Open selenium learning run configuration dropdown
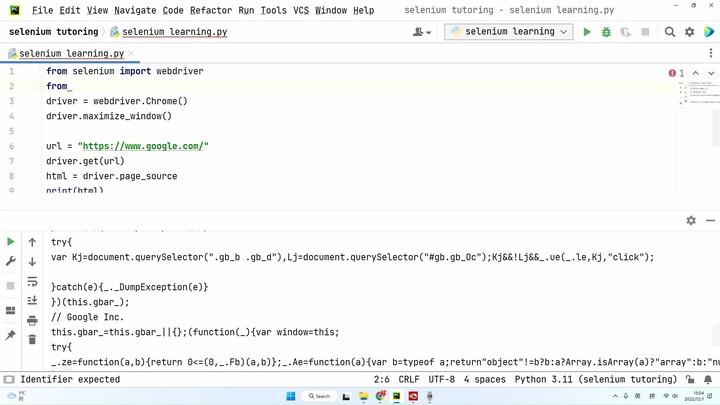Image resolution: width=720 pixels, height=405 pixels. click(x=509, y=32)
